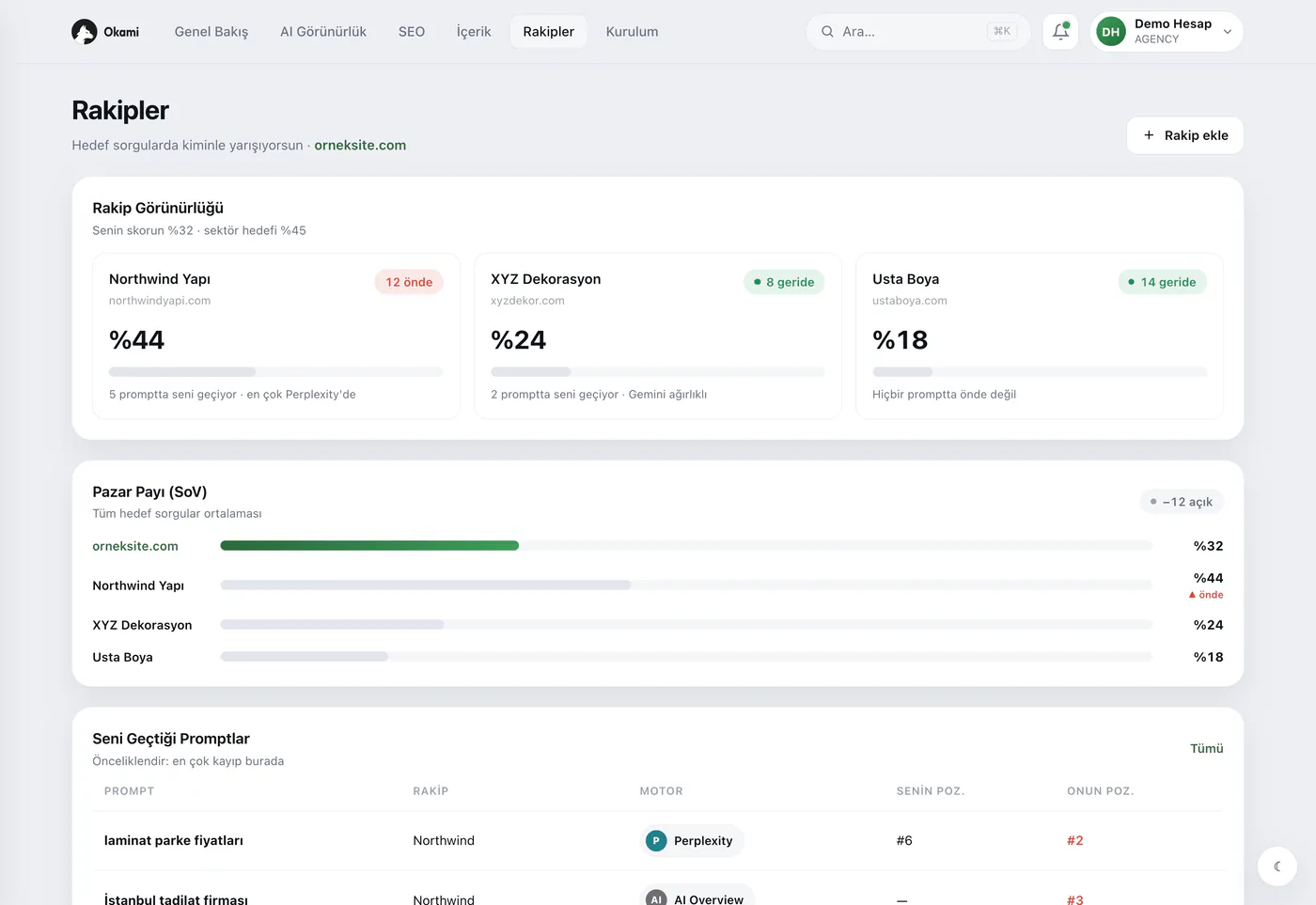
Task: Toggle dark mode moon icon
Action: pyautogui.click(x=1277, y=866)
